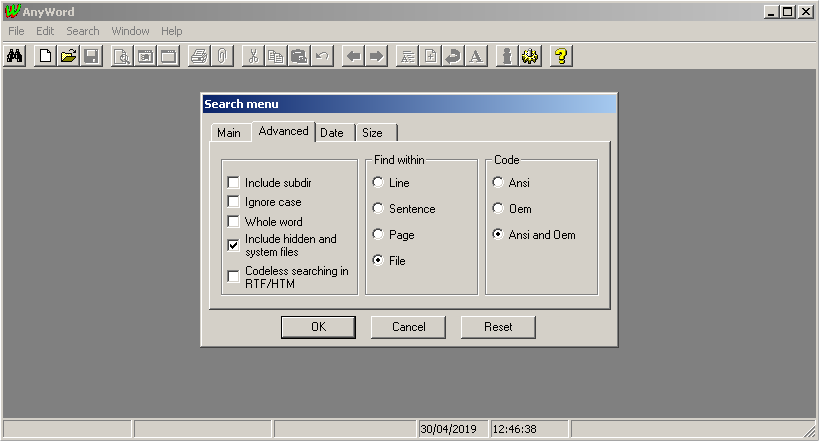Switch to the Date tab
Image resolution: width=819 pixels, height=441 pixels.
coord(332,133)
